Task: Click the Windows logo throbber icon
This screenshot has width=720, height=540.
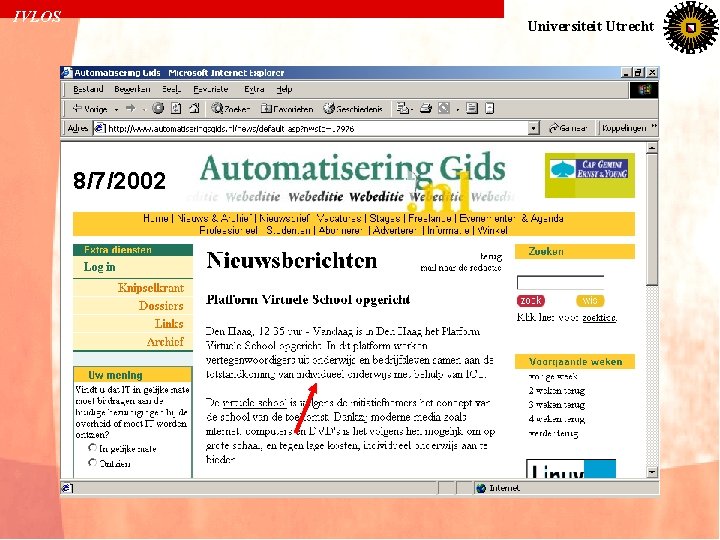Action: [644, 90]
